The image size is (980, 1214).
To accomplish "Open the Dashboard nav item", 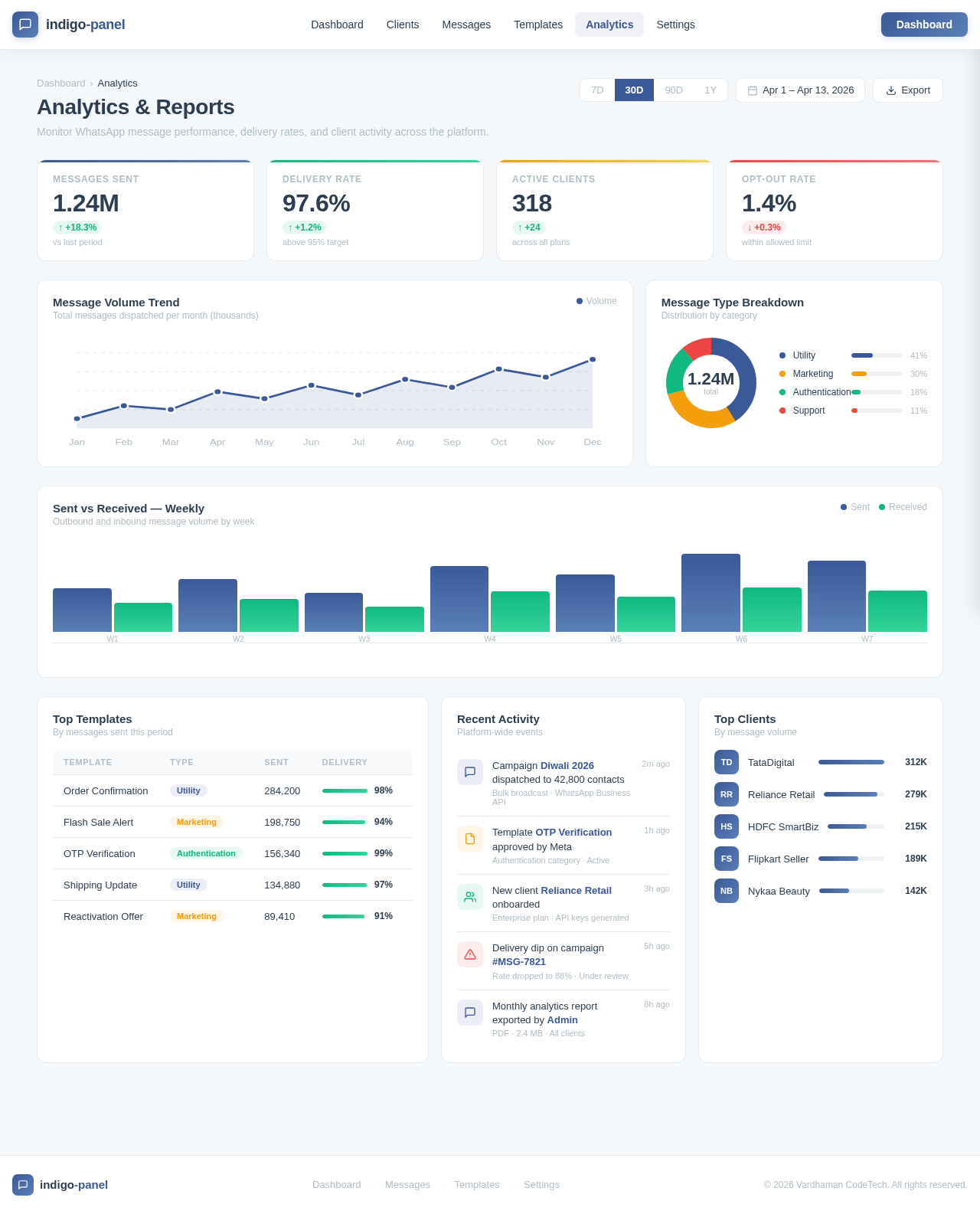I will pyautogui.click(x=337, y=25).
